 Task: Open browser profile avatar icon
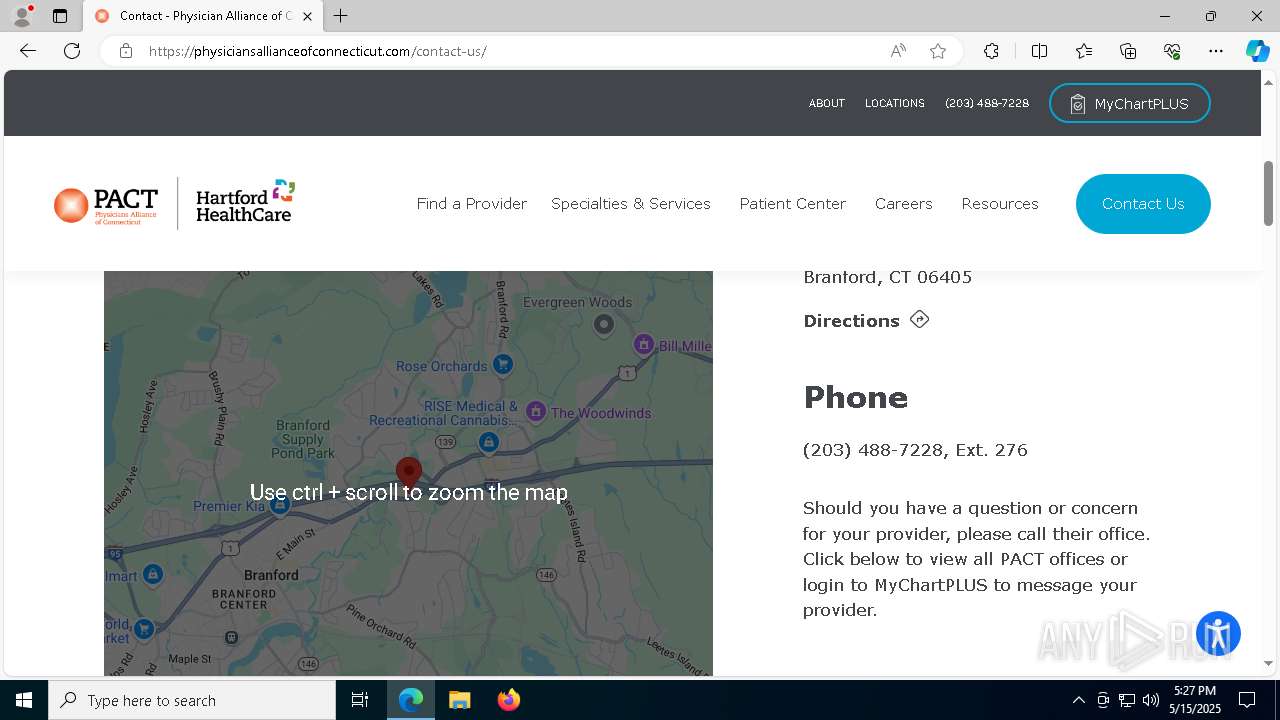click(x=22, y=16)
